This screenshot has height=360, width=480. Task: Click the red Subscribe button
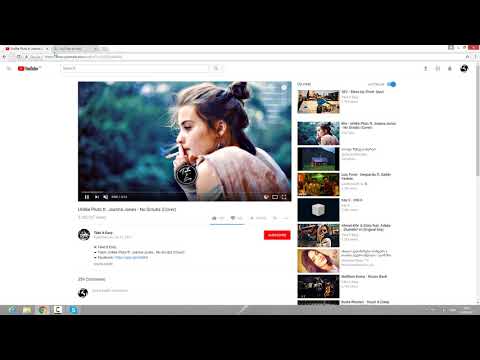277,235
